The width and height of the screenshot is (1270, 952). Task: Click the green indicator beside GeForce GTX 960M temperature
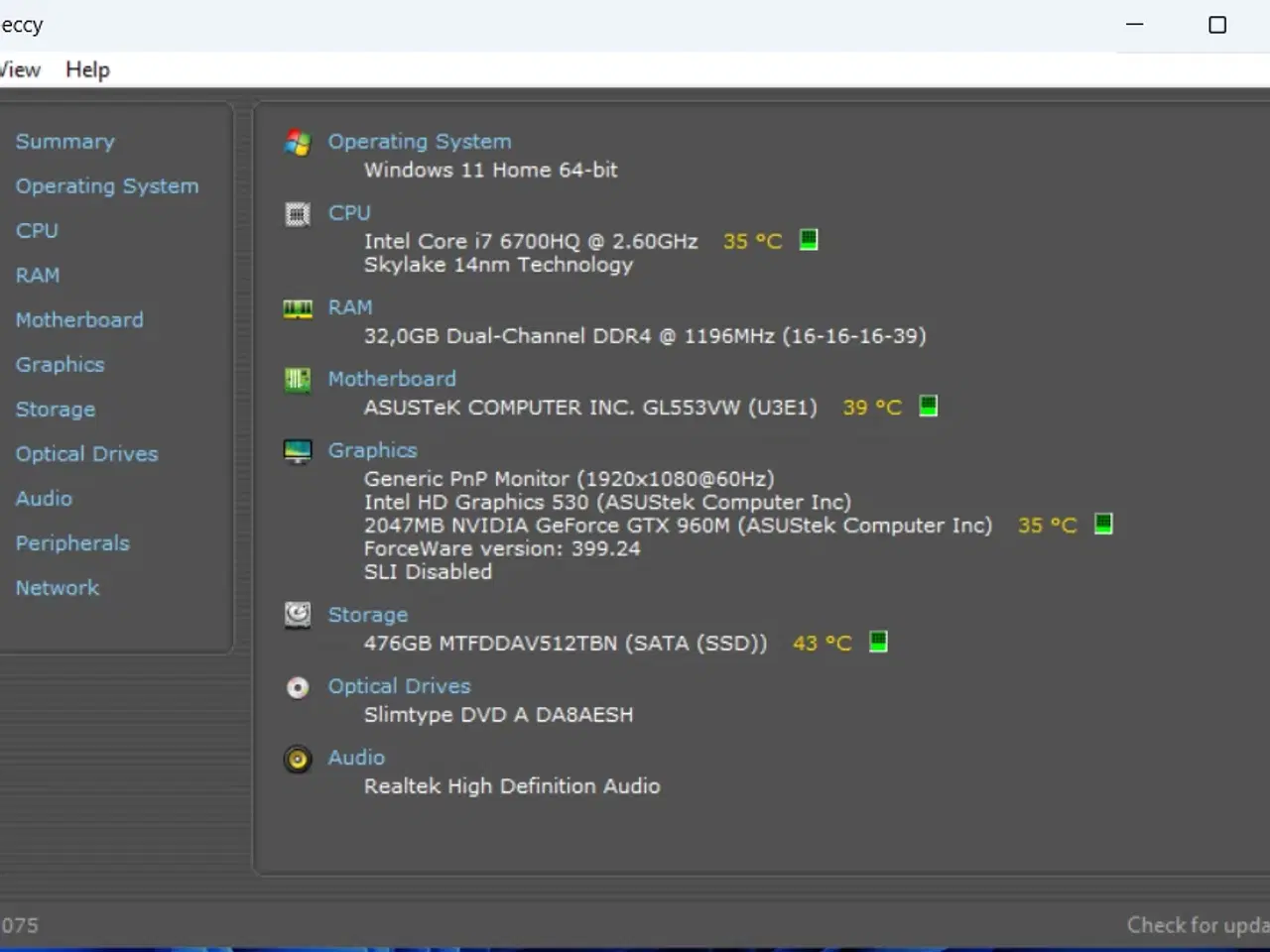(x=1103, y=524)
